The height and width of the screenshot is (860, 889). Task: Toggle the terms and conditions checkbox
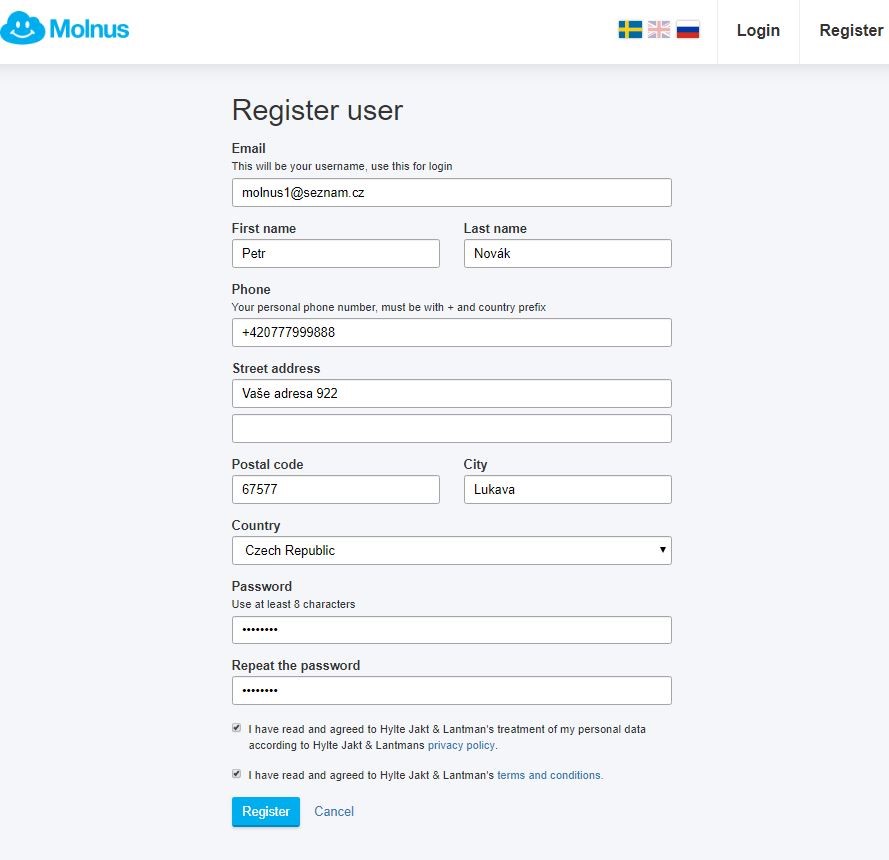tap(236, 774)
